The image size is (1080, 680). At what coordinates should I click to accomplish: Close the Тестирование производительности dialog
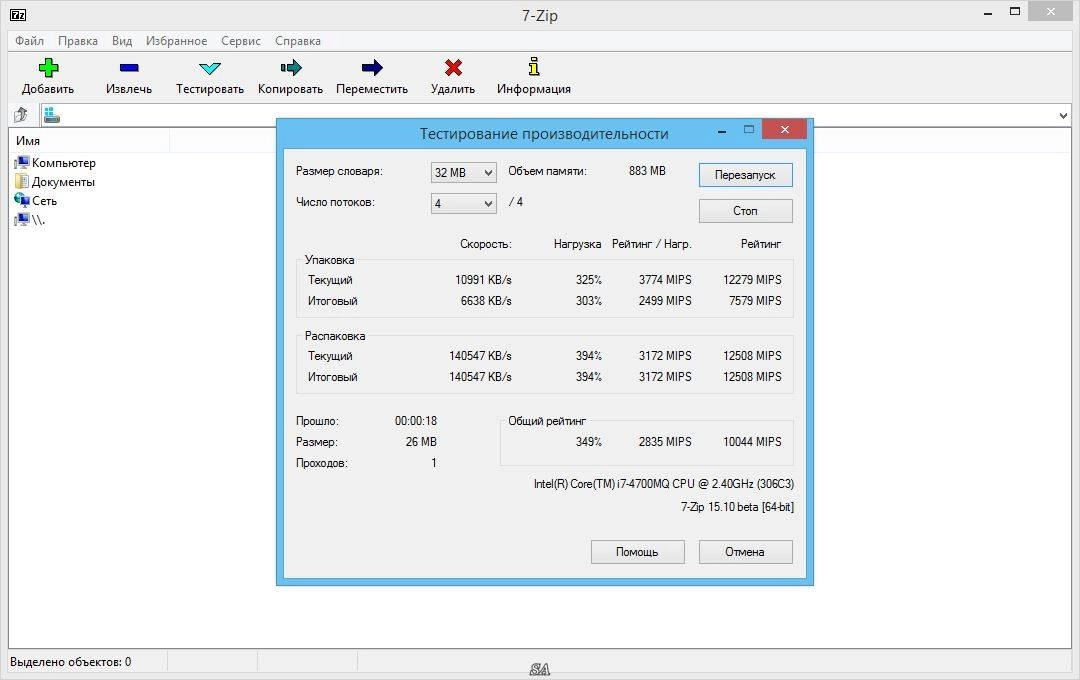[784, 129]
